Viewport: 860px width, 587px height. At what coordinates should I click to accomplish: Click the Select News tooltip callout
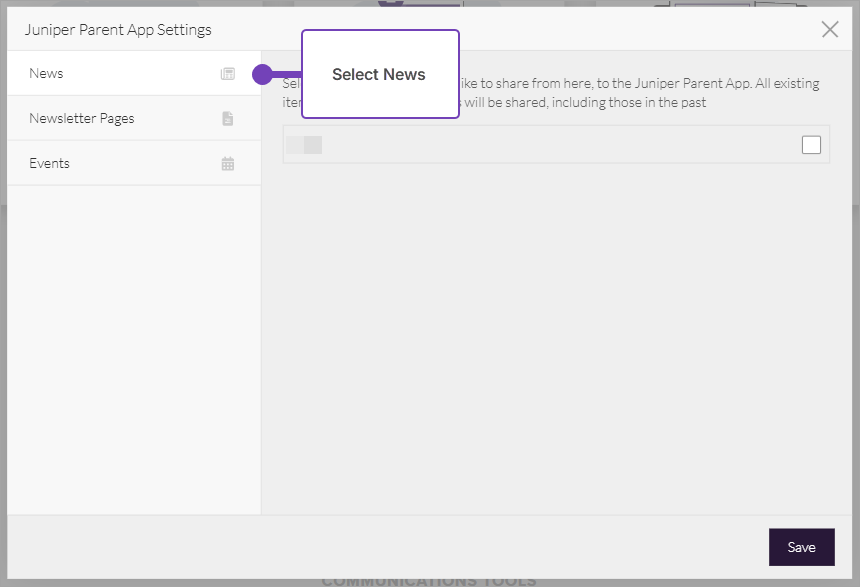(x=380, y=75)
